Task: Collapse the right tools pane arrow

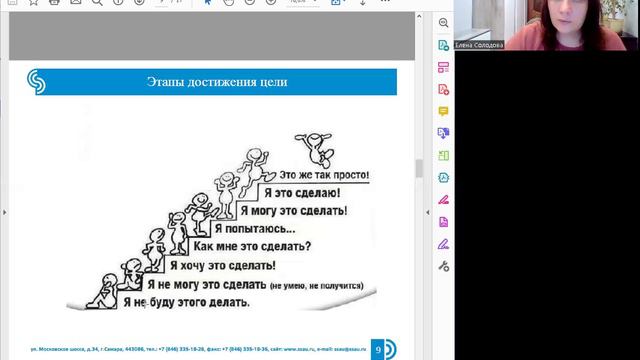Action: pos(428,212)
